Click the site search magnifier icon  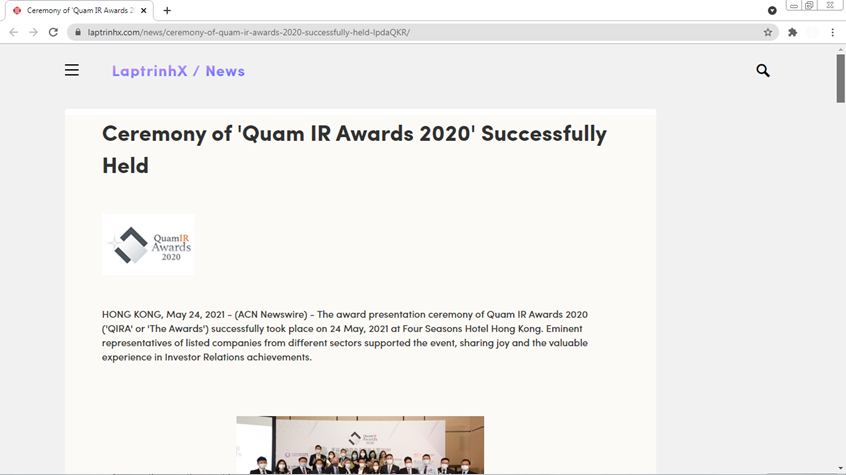coord(763,71)
